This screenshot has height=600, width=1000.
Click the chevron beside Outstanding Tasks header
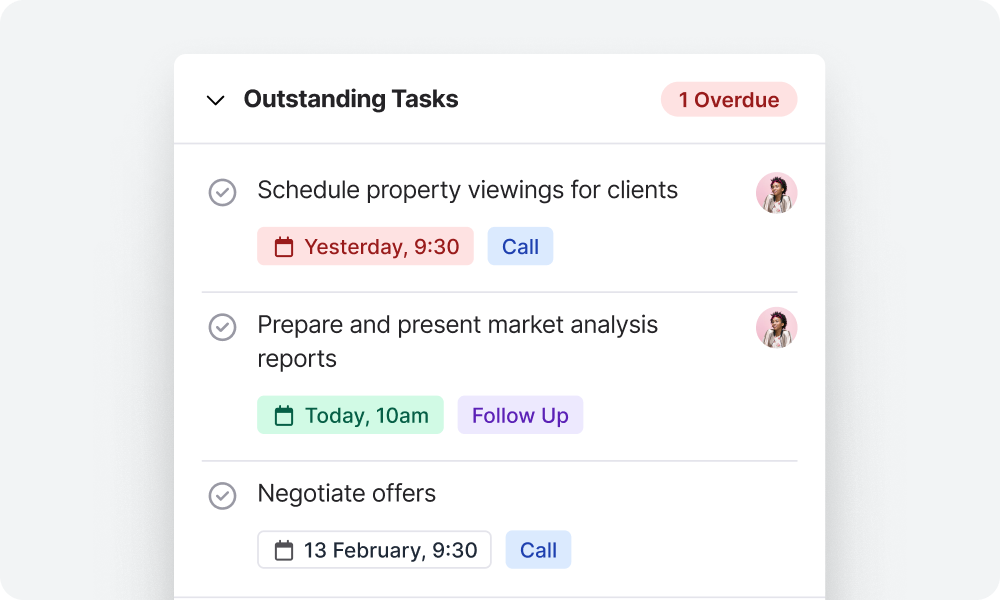click(214, 99)
